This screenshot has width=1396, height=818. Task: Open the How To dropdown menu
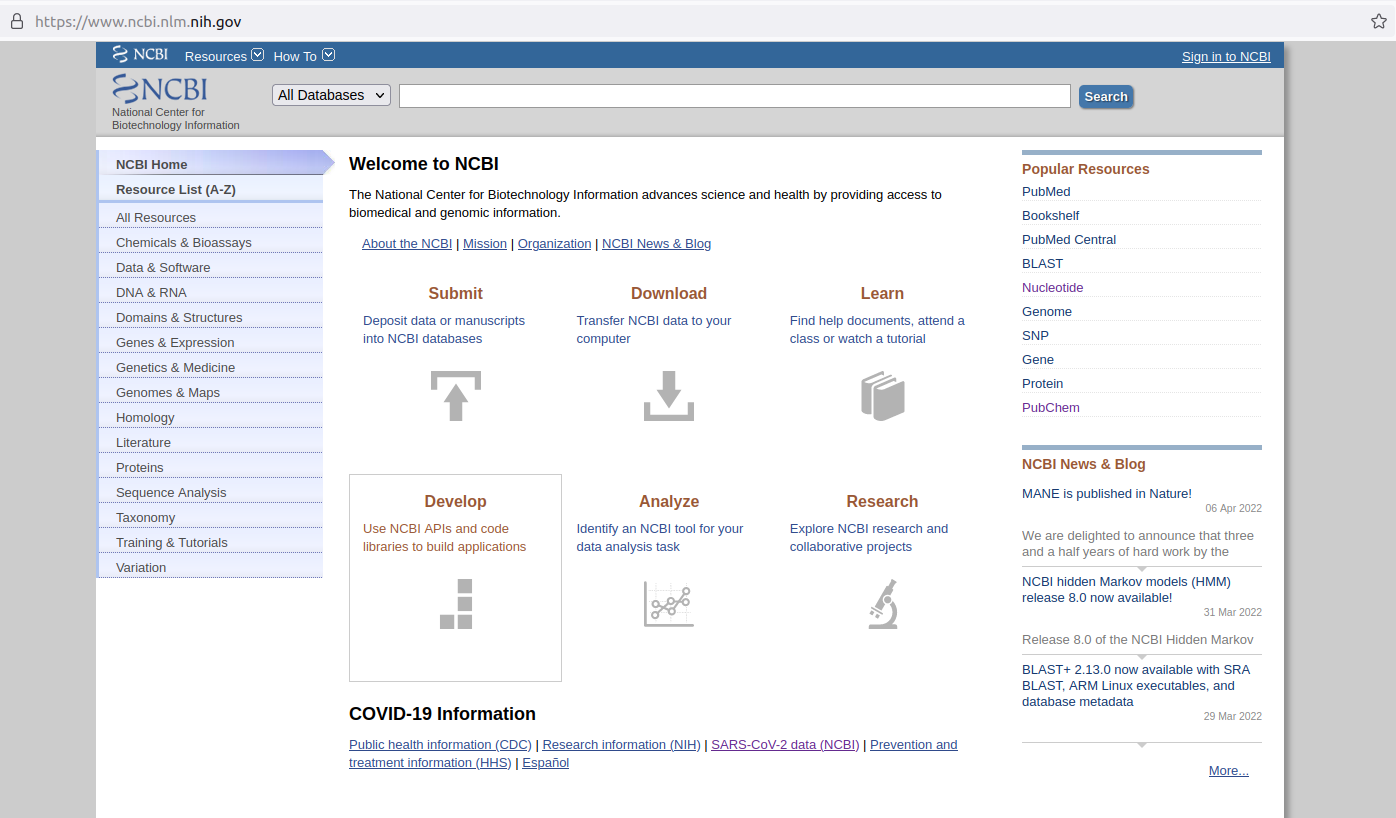[x=304, y=56]
